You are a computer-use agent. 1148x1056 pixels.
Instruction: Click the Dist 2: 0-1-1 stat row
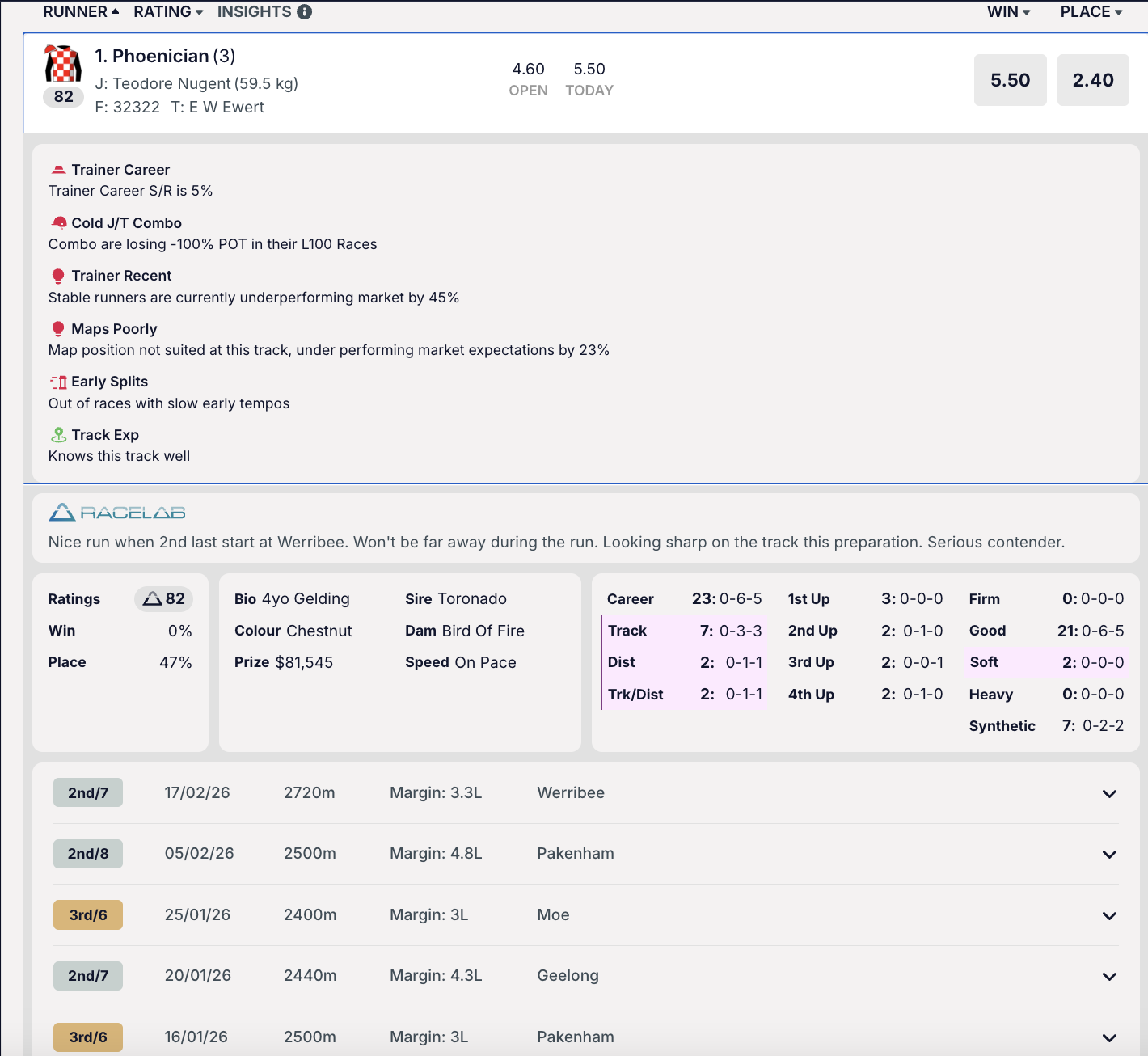tap(685, 662)
